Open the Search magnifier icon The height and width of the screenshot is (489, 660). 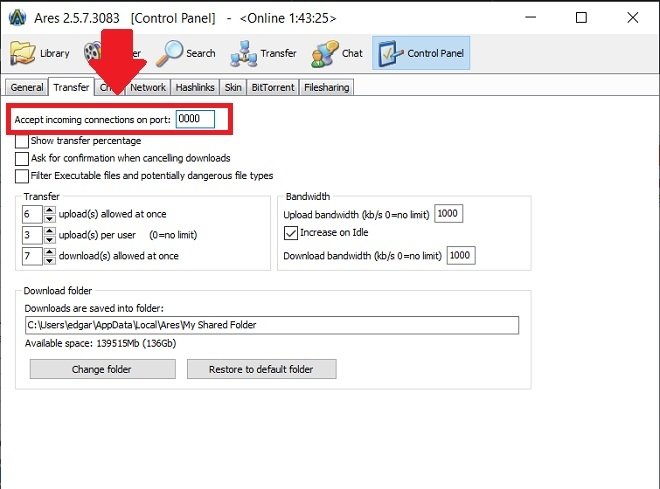[169, 53]
